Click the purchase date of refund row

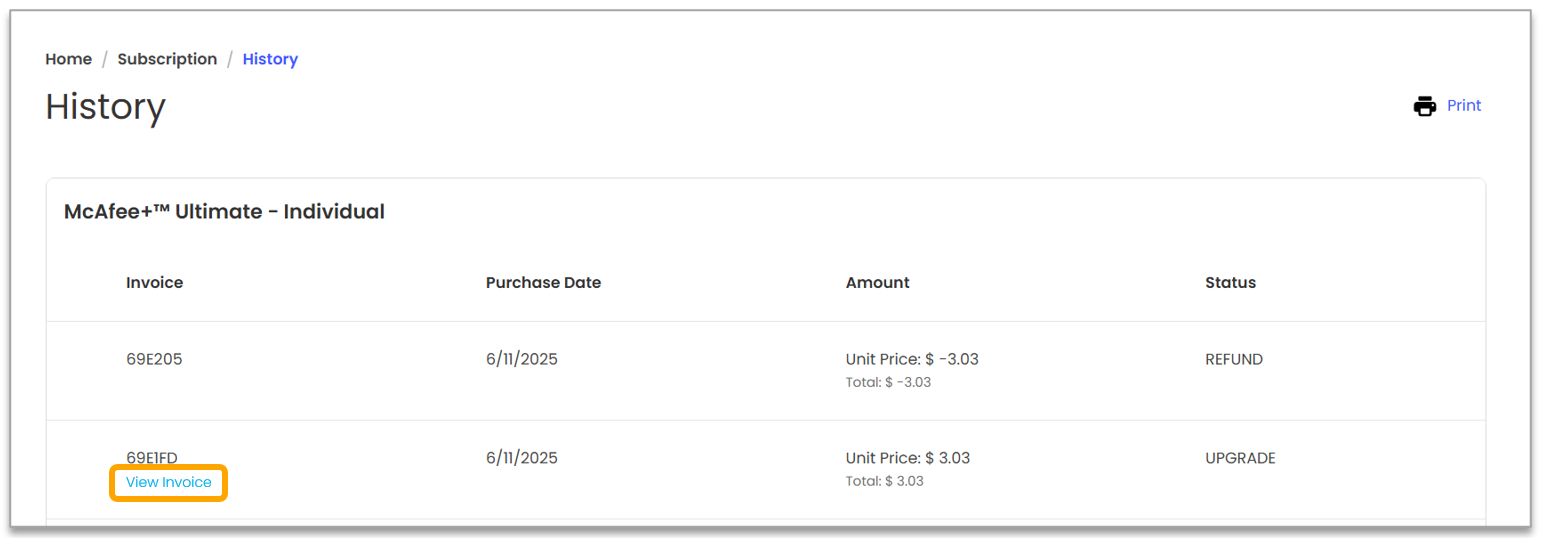[521, 359]
